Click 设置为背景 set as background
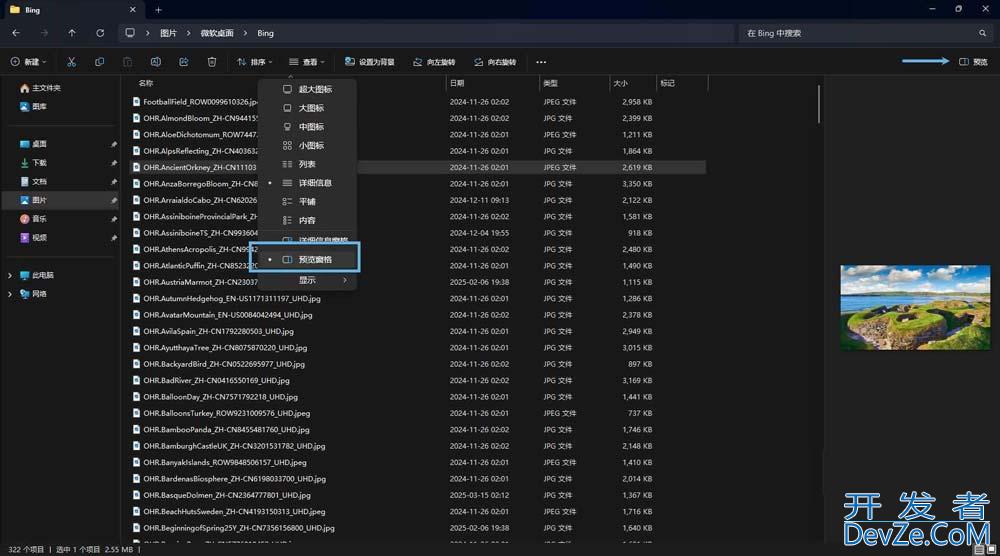Image resolution: width=1000 pixels, height=556 pixels. [370, 62]
